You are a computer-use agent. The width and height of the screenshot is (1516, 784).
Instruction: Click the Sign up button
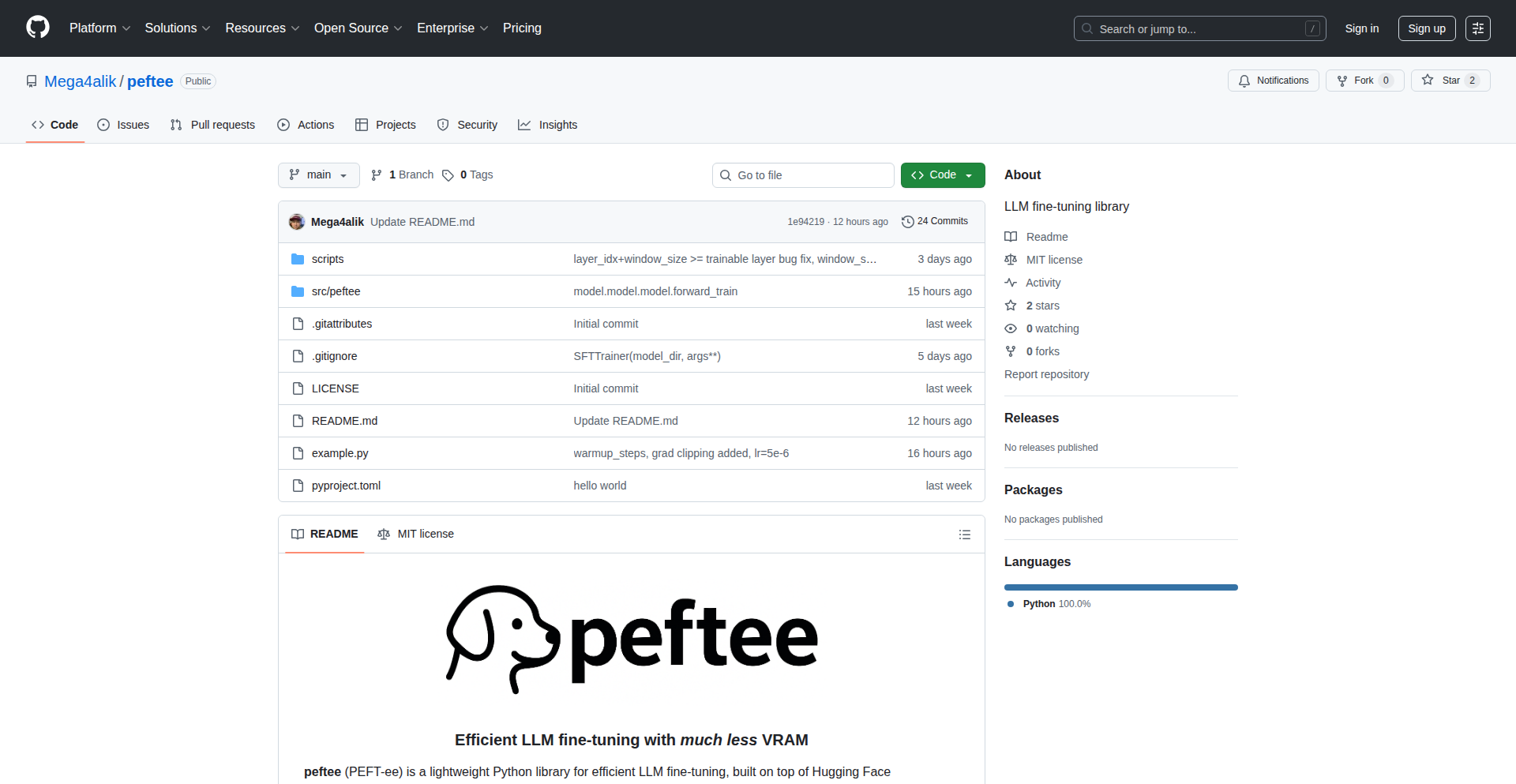click(x=1427, y=28)
